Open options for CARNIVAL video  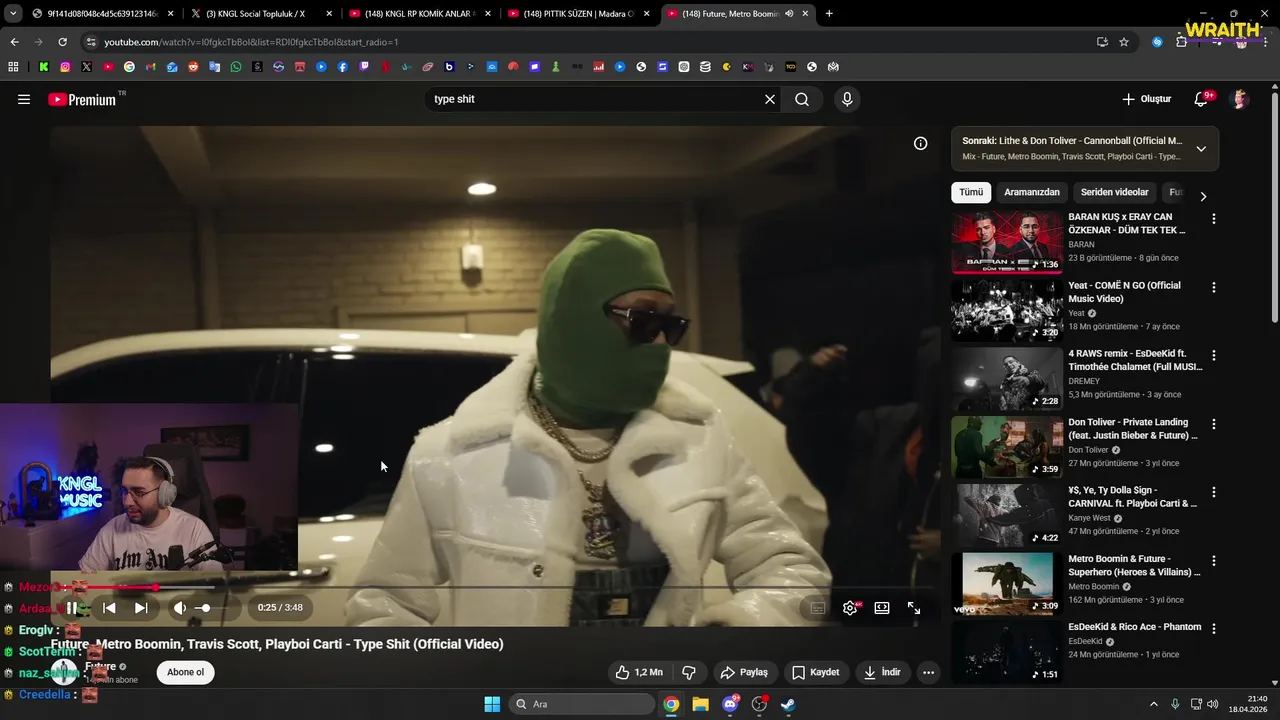pyautogui.click(x=1214, y=492)
